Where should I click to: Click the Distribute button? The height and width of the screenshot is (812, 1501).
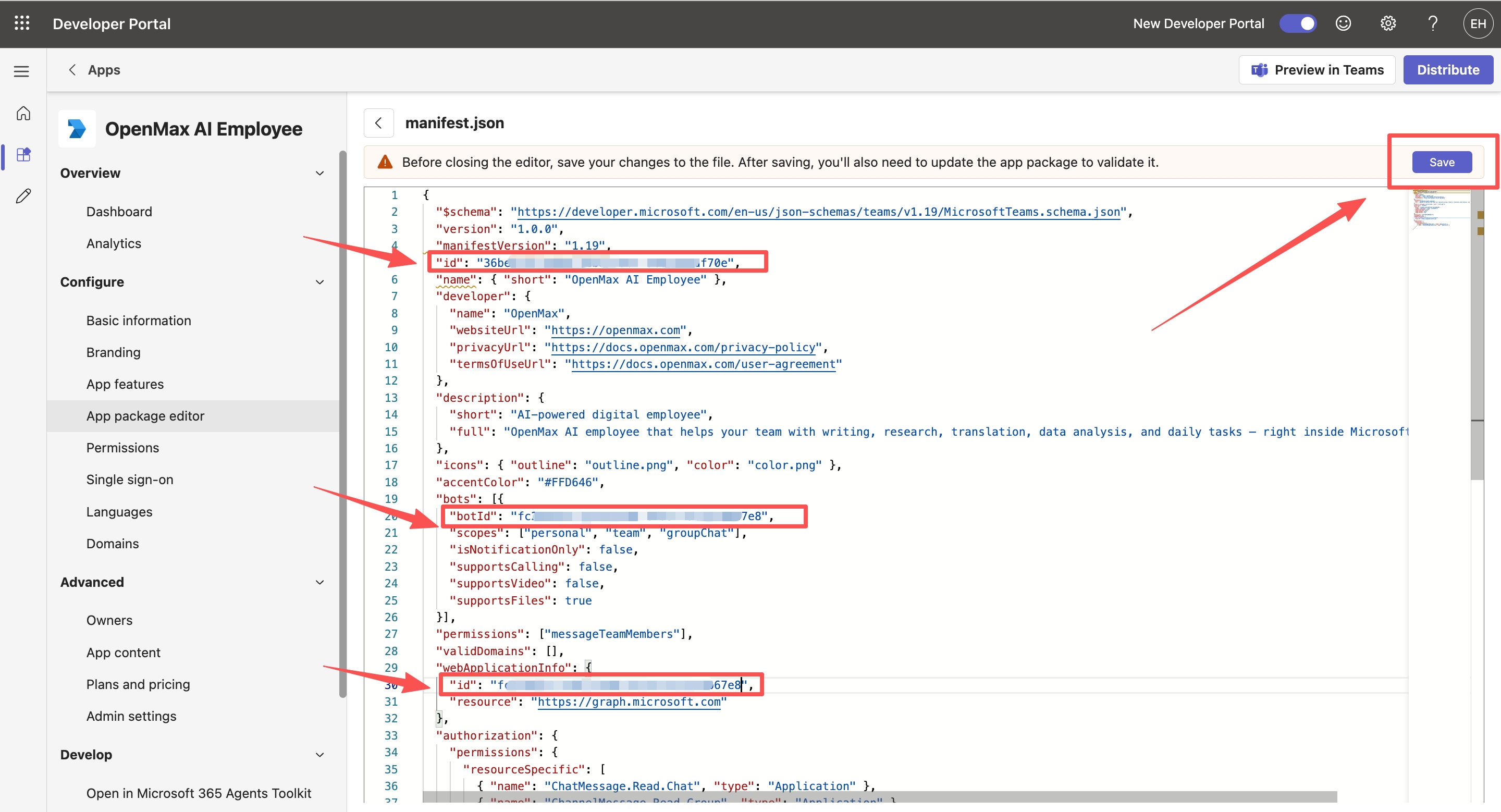pos(1448,70)
